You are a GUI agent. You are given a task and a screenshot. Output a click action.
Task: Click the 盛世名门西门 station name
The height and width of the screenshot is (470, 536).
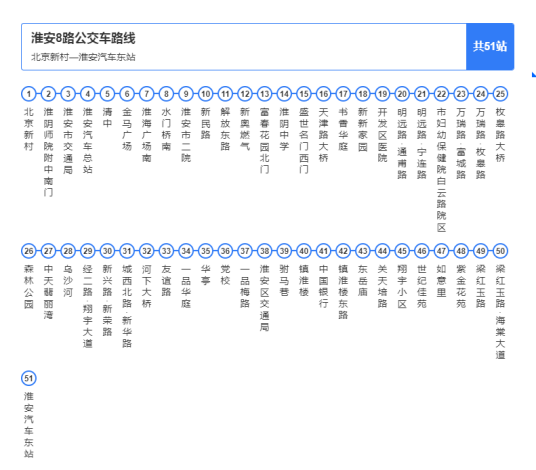pos(304,141)
